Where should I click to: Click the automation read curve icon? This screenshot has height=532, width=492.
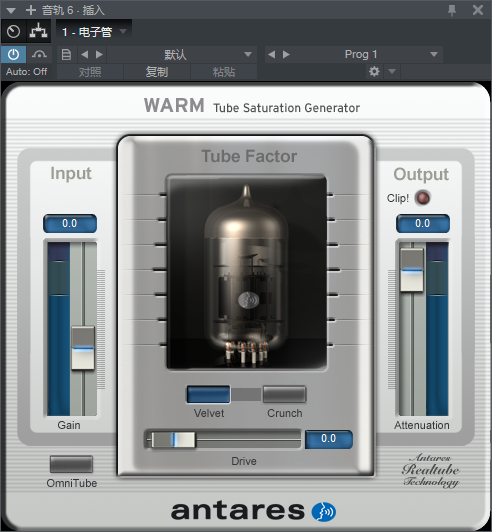coord(39,54)
